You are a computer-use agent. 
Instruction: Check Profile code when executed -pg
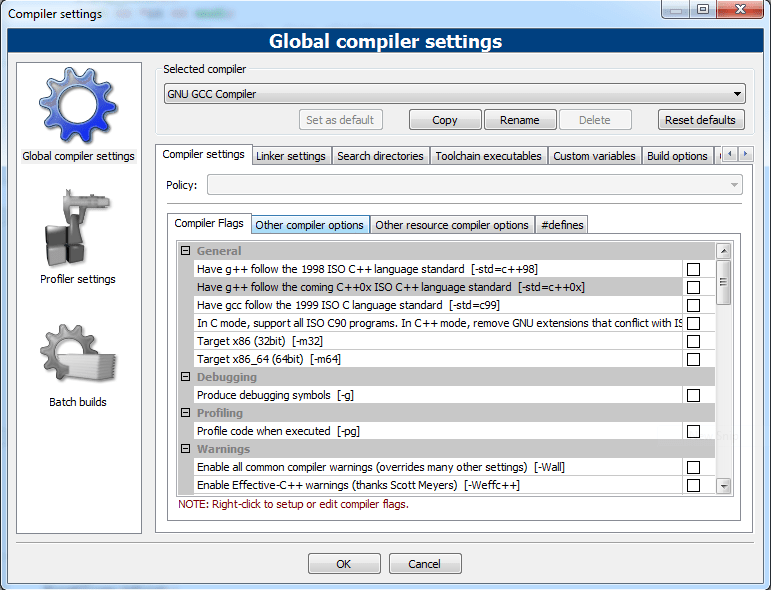tap(693, 431)
